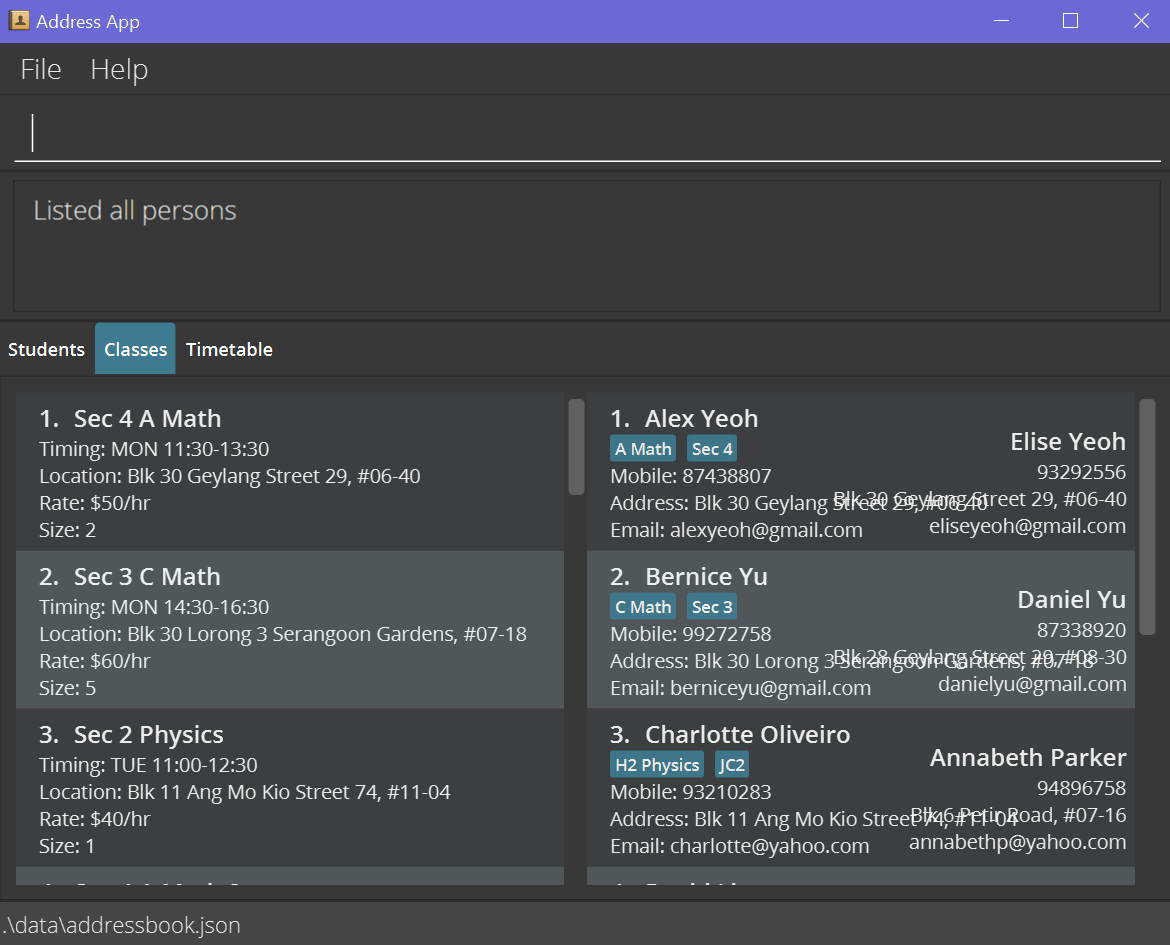Click Email: berniceyu@gmail.com

pos(740,688)
